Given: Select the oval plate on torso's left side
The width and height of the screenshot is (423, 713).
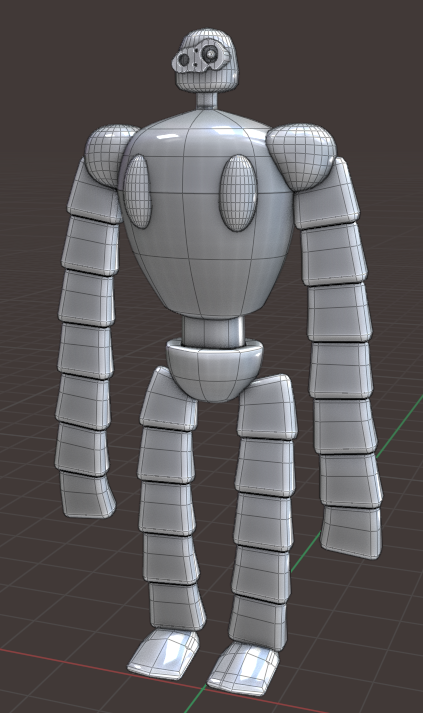Looking at the screenshot, I should click(x=137, y=191).
